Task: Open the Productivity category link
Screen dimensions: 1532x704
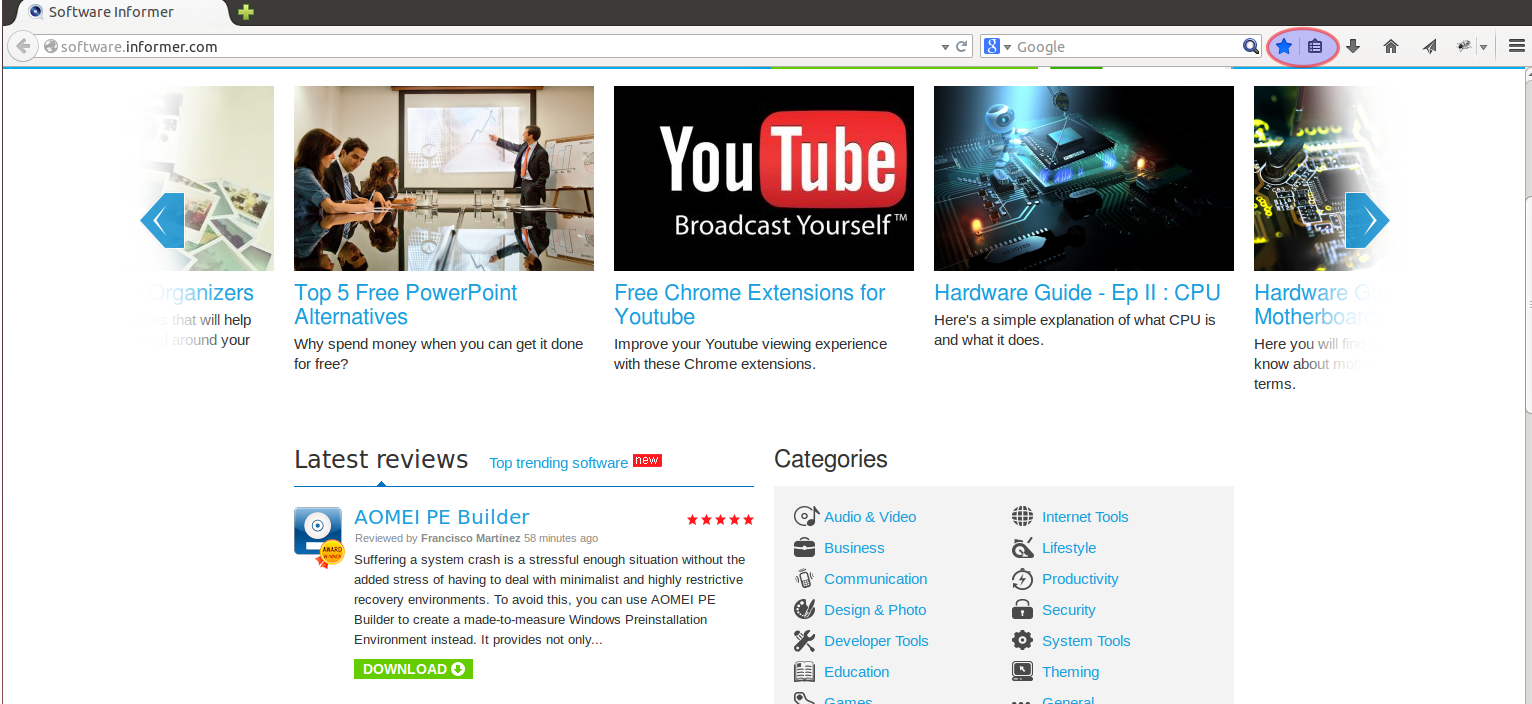Action: 1080,579
